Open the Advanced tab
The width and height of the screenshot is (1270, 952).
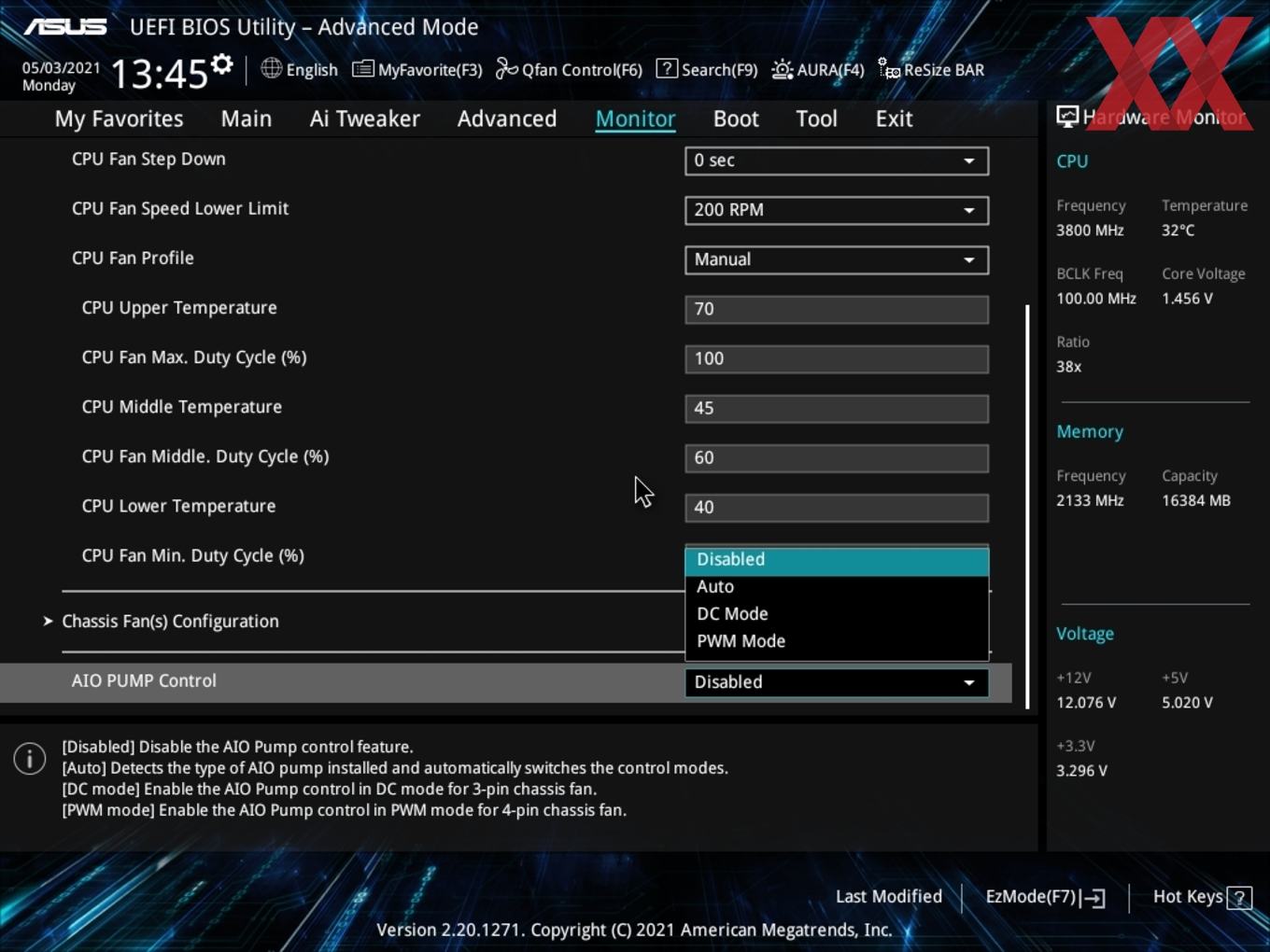[507, 119]
